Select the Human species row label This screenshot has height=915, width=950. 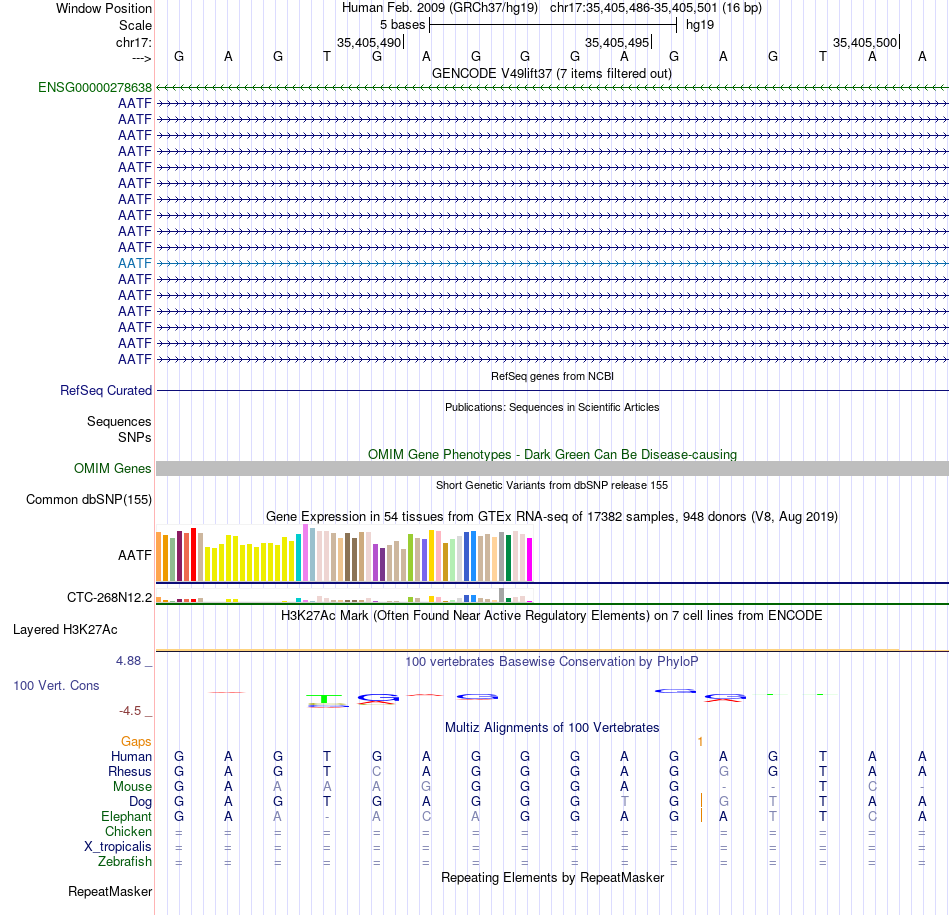131,756
